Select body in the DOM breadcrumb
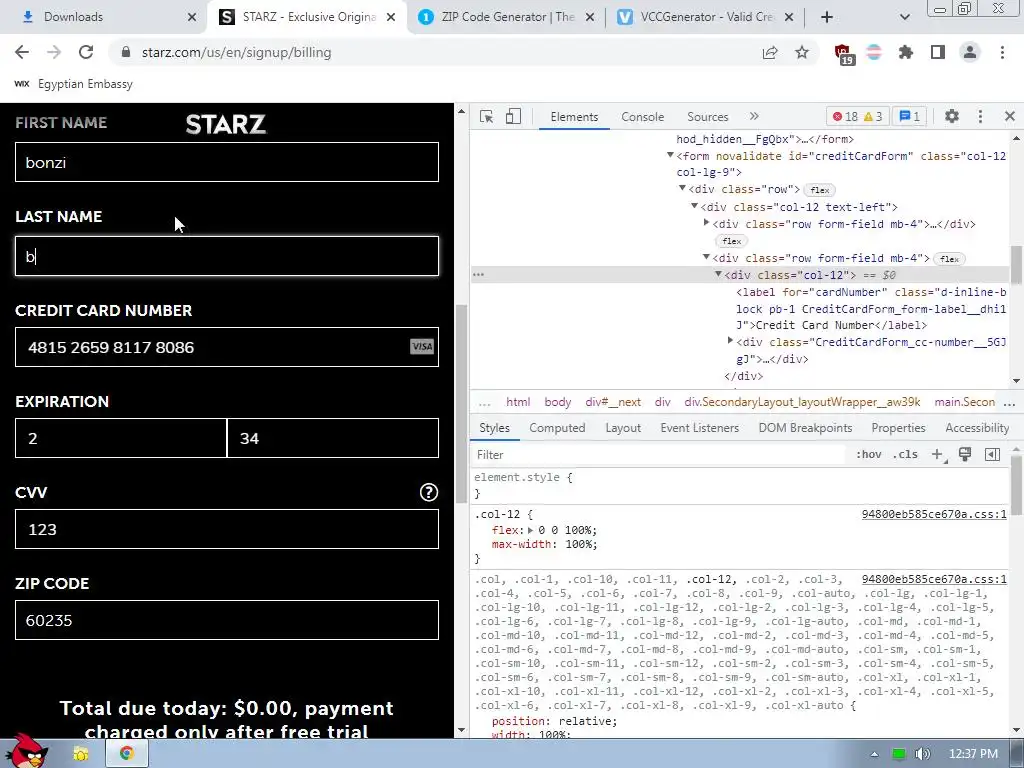 558,402
